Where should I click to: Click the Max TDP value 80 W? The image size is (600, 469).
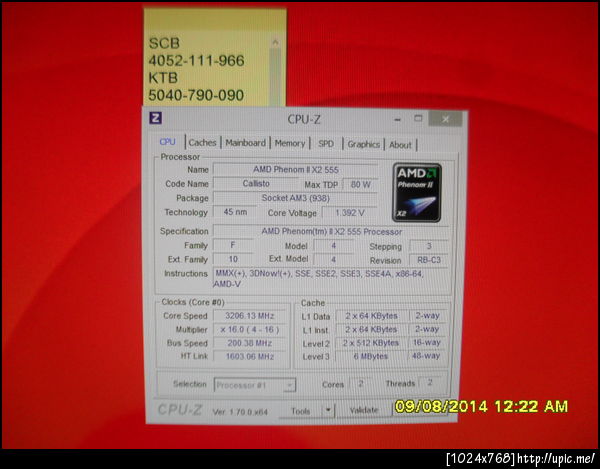click(360, 184)
